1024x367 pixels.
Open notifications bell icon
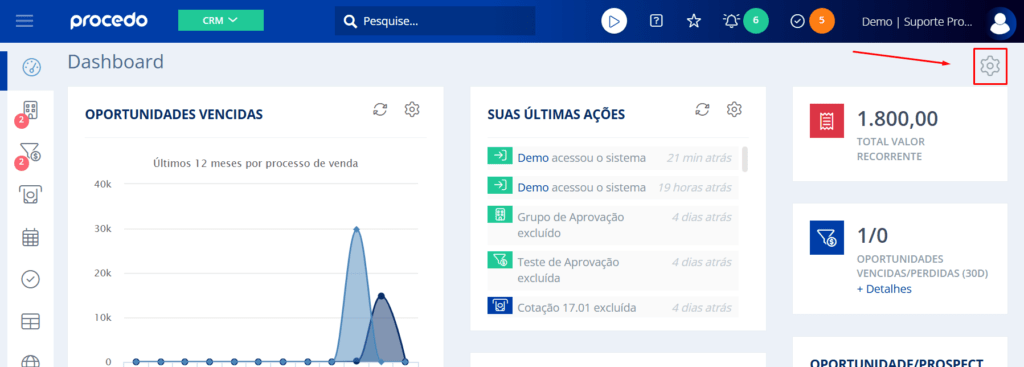731,21
